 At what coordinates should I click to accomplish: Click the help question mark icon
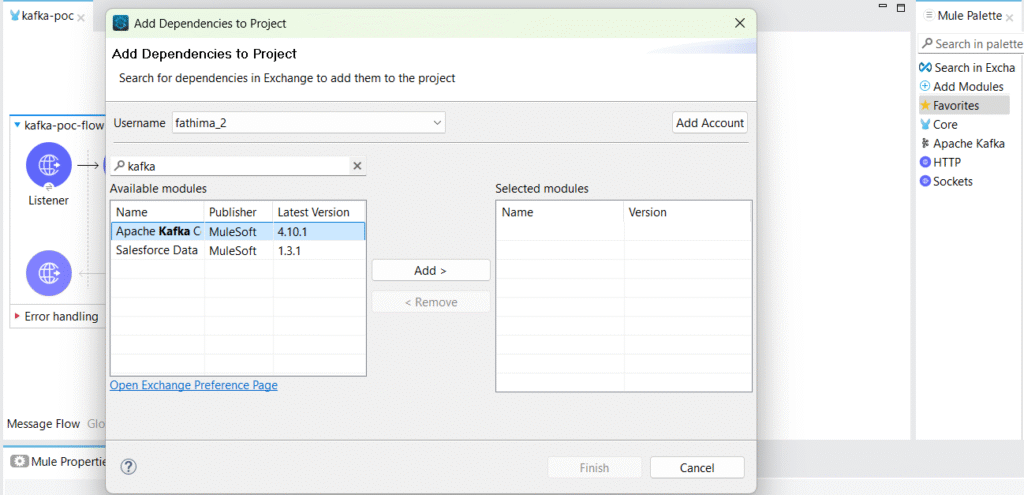pos(129,467)
